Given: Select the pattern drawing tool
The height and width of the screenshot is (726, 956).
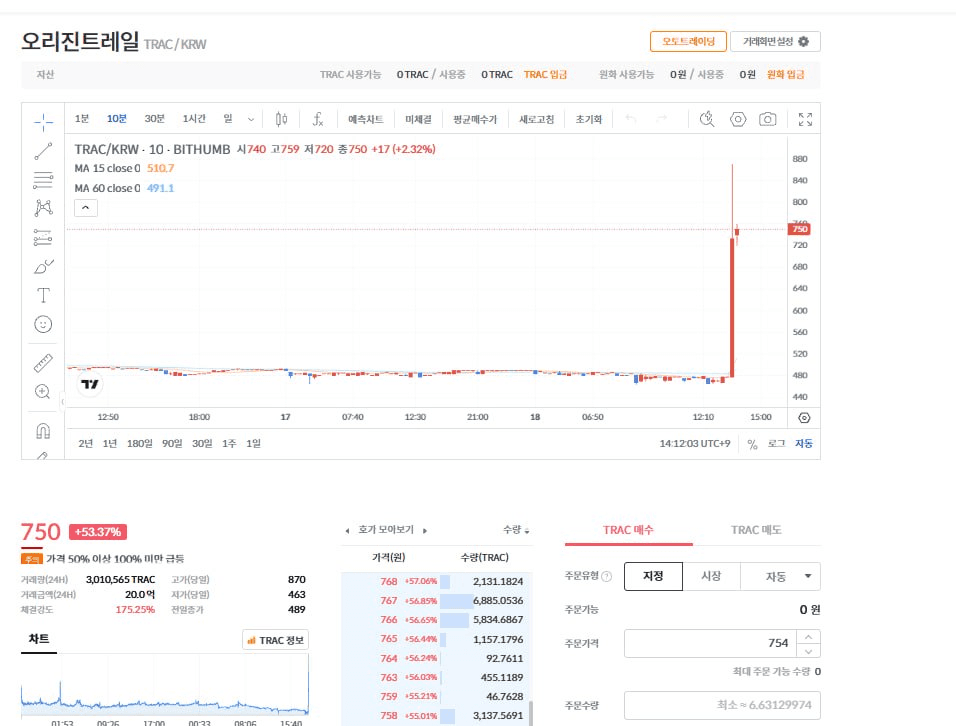Looking at the screenshot, I should [43, 208].
